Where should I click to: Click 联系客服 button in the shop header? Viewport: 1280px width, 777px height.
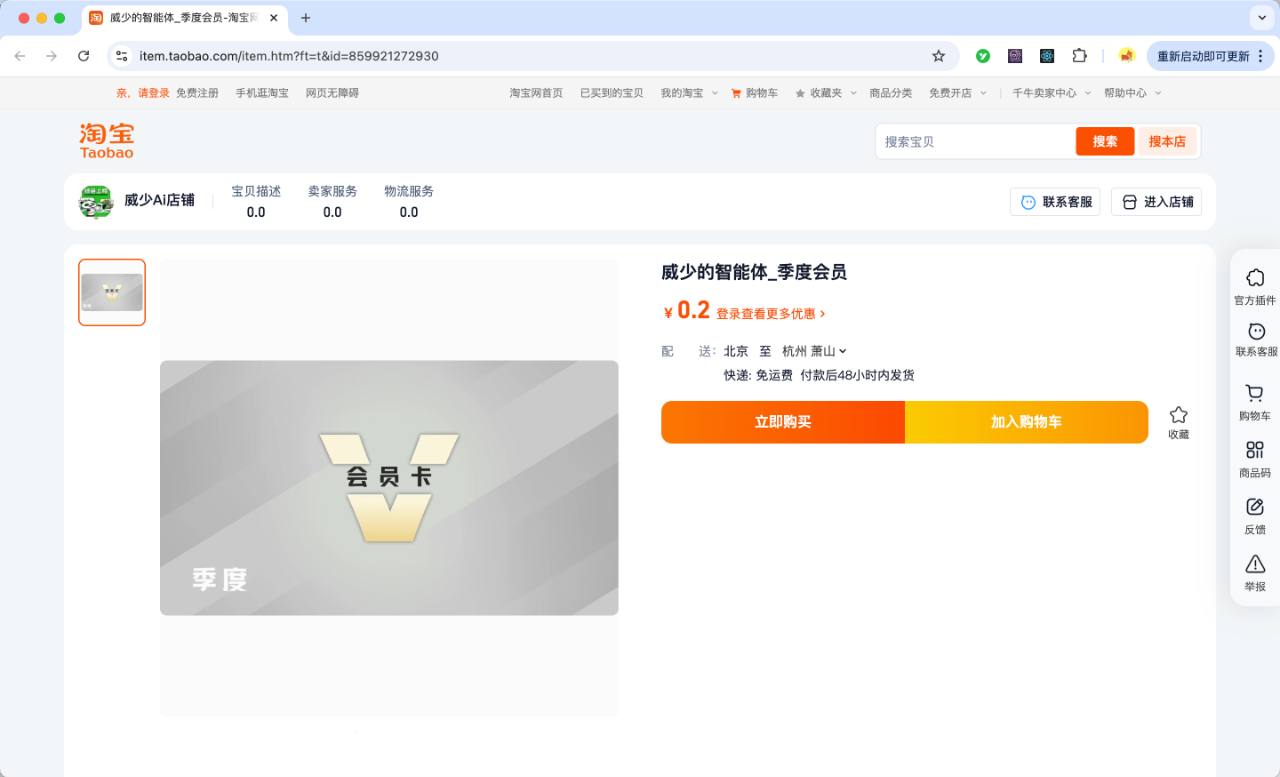click(x=1055, y=202)
